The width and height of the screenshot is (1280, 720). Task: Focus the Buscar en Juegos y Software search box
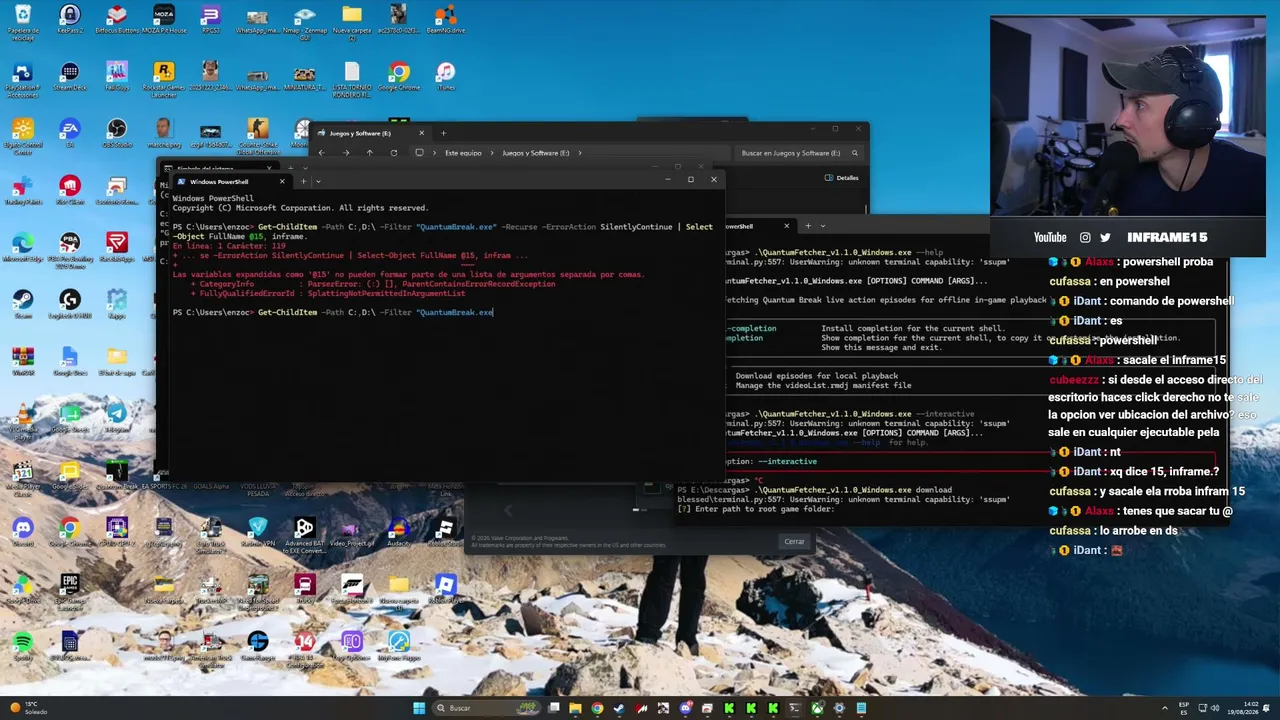[x=799, y=153]
